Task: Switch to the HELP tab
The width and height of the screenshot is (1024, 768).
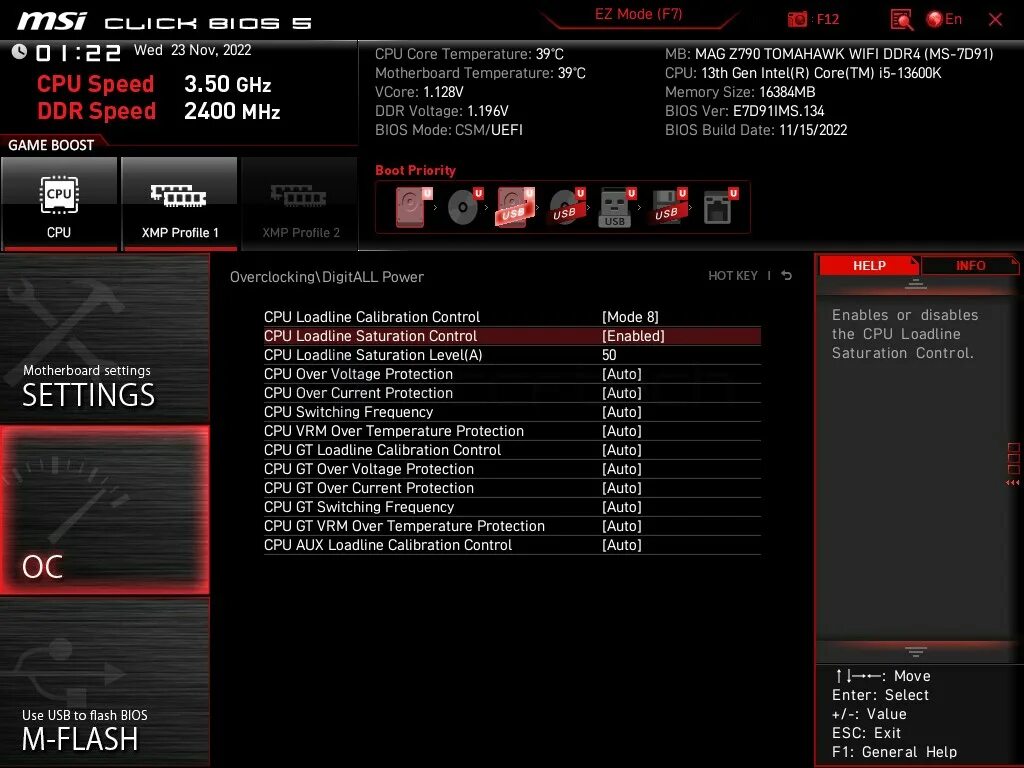Action: pos(869,265)
